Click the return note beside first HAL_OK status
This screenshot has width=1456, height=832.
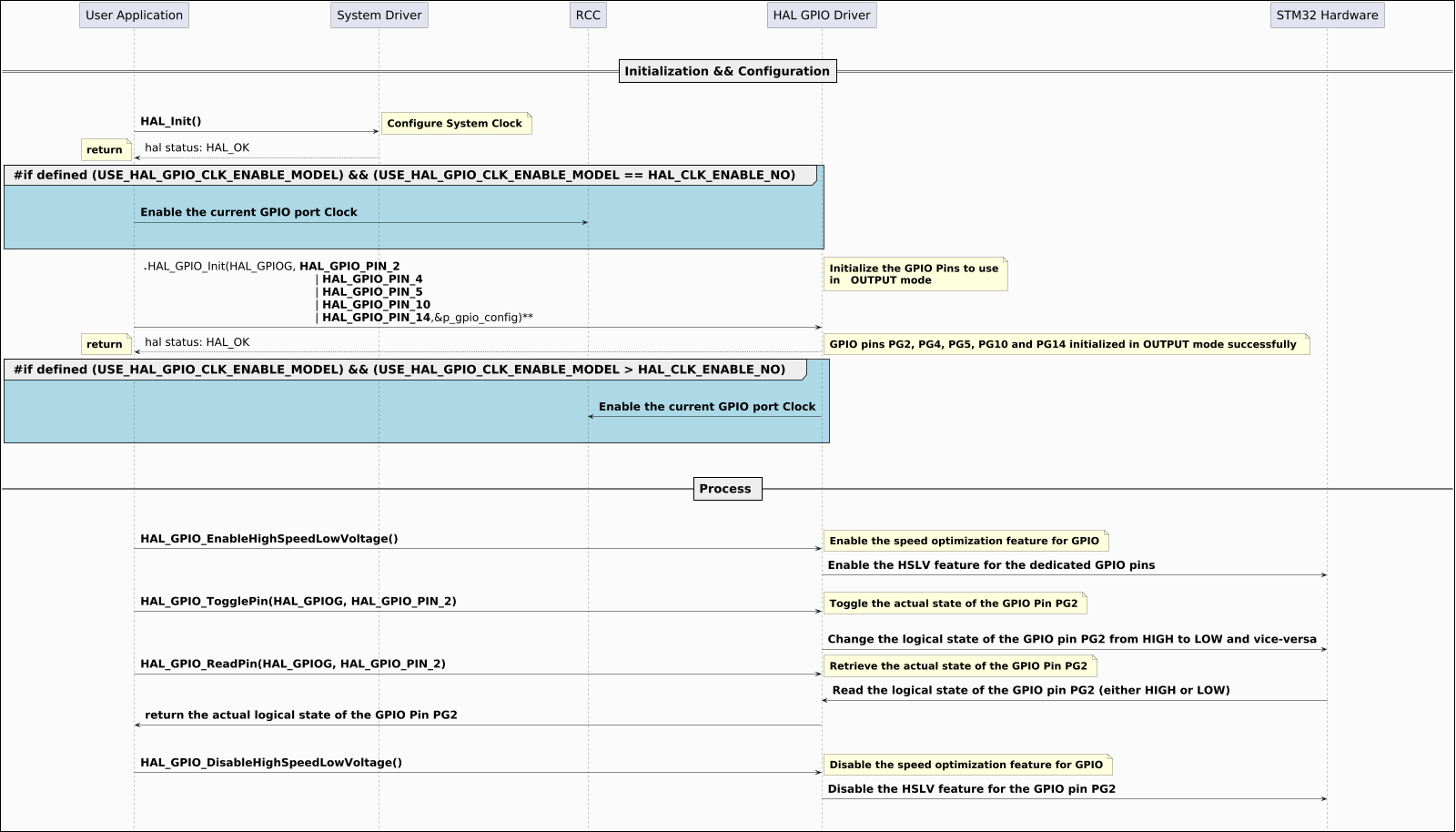106,150
